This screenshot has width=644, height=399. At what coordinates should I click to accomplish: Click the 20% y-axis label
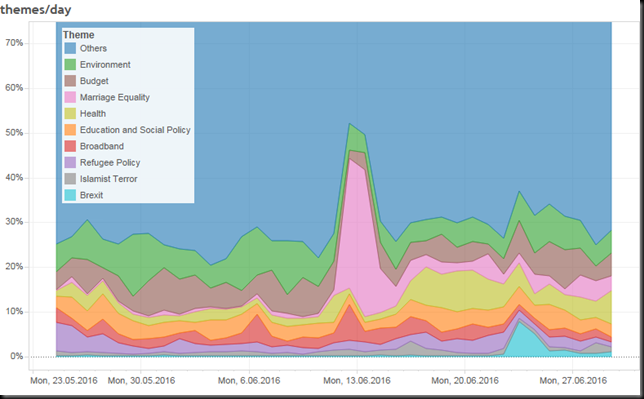14,267
